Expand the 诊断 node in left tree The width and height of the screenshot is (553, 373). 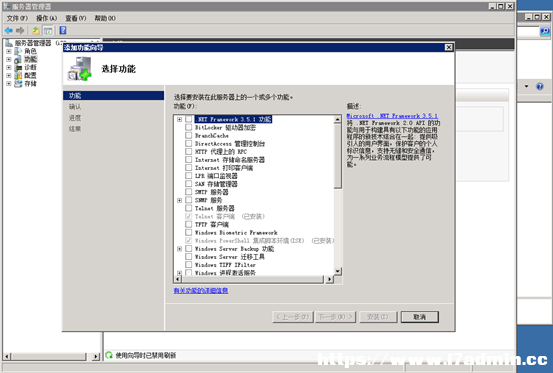tap(9, 67)
